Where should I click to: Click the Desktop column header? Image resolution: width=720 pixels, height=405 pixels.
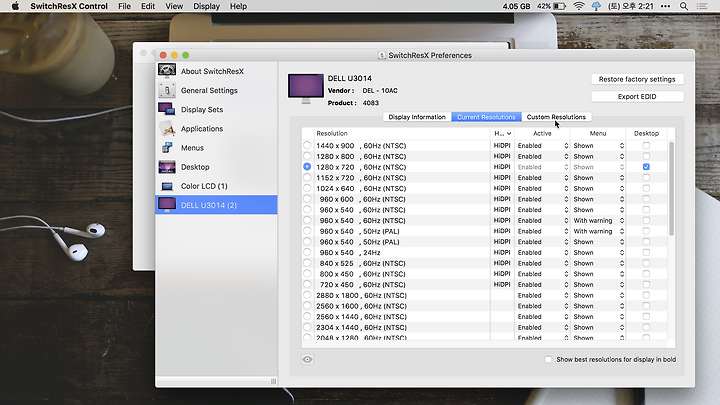646,134
